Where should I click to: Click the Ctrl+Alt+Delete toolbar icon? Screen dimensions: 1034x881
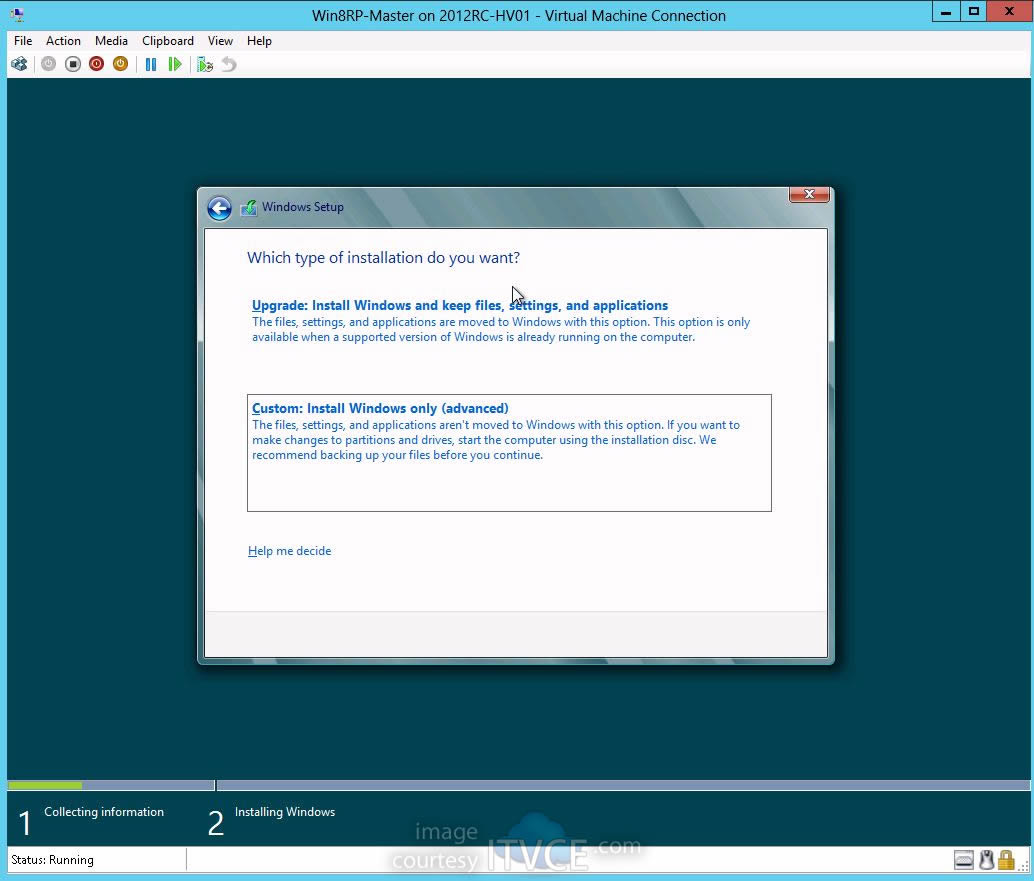pyautogui.click(x=19, y=64)
